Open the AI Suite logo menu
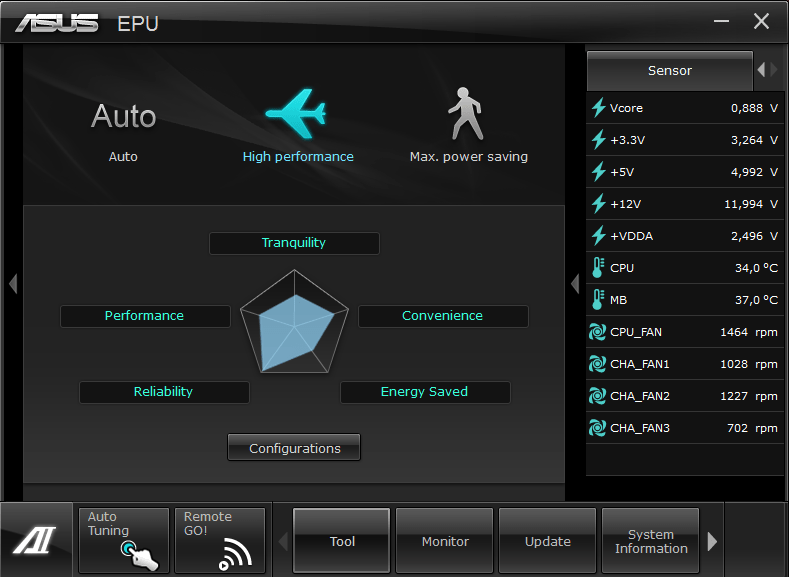The image size is (789, 577). [35, 540]
